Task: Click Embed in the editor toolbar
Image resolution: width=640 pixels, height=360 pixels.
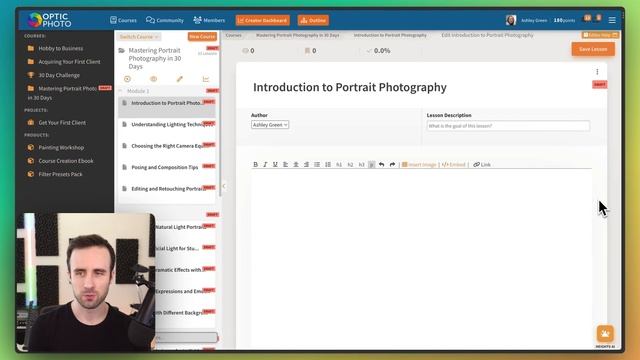Action: click(x=453, y=164)
